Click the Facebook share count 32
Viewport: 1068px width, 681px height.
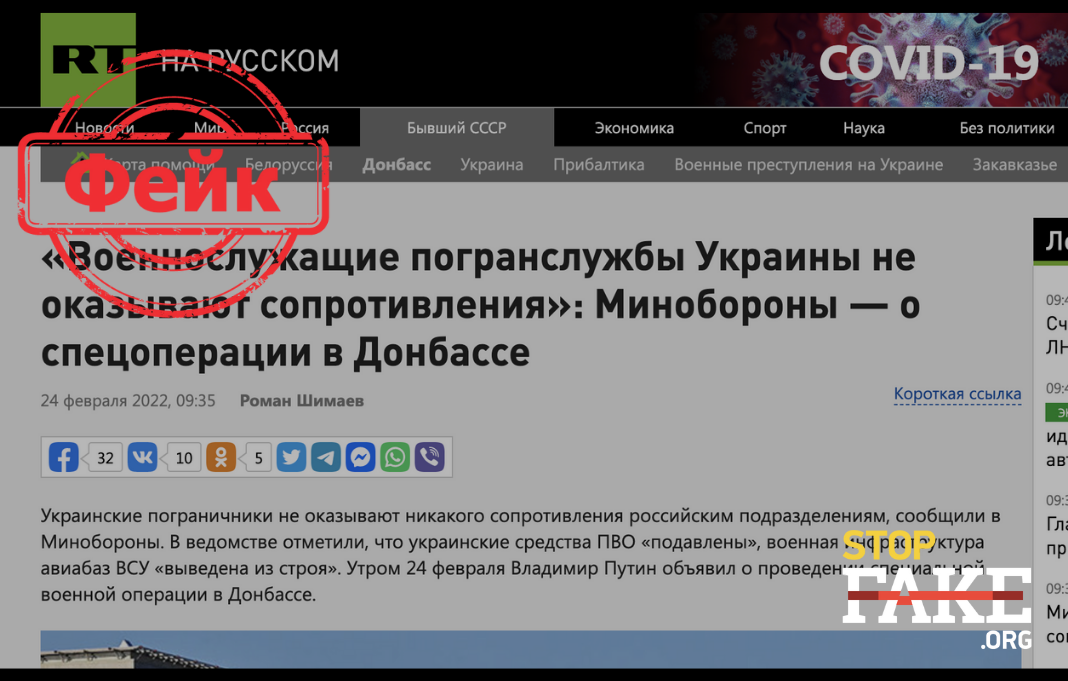105,458
